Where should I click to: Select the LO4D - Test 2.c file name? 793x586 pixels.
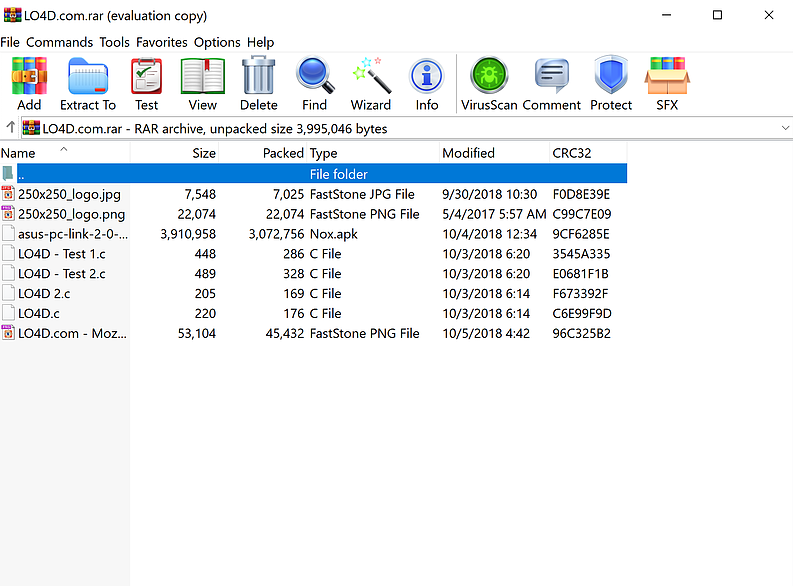(x=62, y=274)
